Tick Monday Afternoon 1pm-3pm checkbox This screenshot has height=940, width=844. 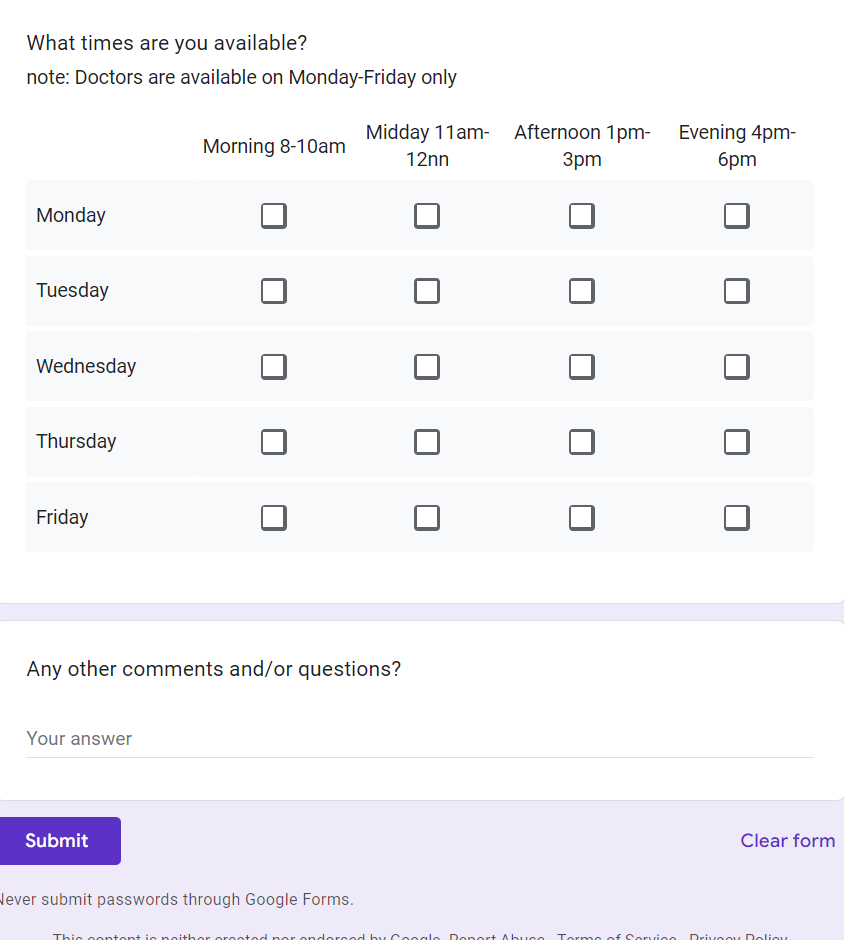coord(582,216)
